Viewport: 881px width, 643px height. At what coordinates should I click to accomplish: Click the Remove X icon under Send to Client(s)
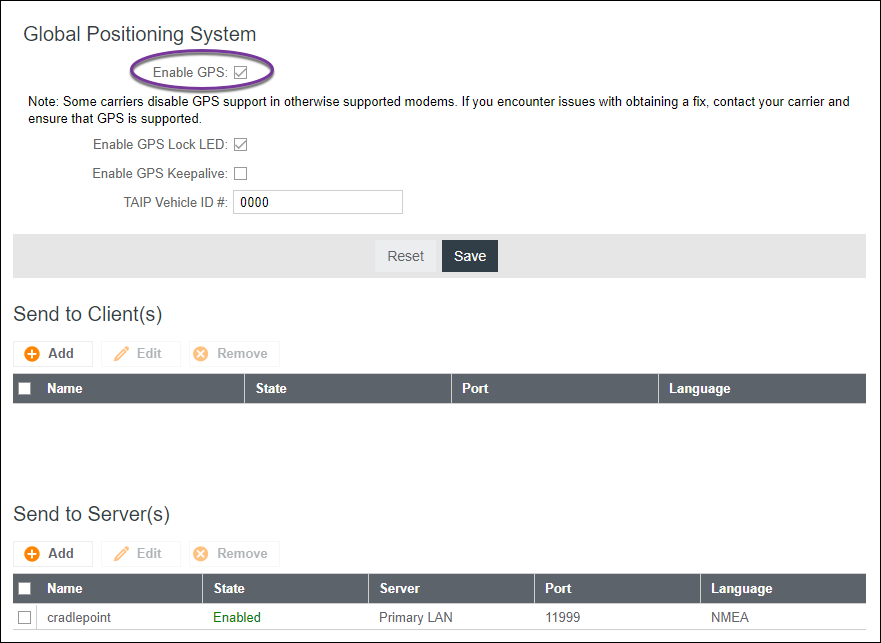[x=200, y=354]
